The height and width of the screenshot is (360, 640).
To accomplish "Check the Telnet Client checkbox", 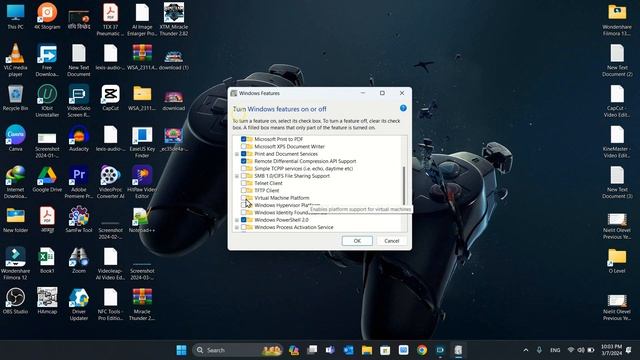I will click(243, 183).
